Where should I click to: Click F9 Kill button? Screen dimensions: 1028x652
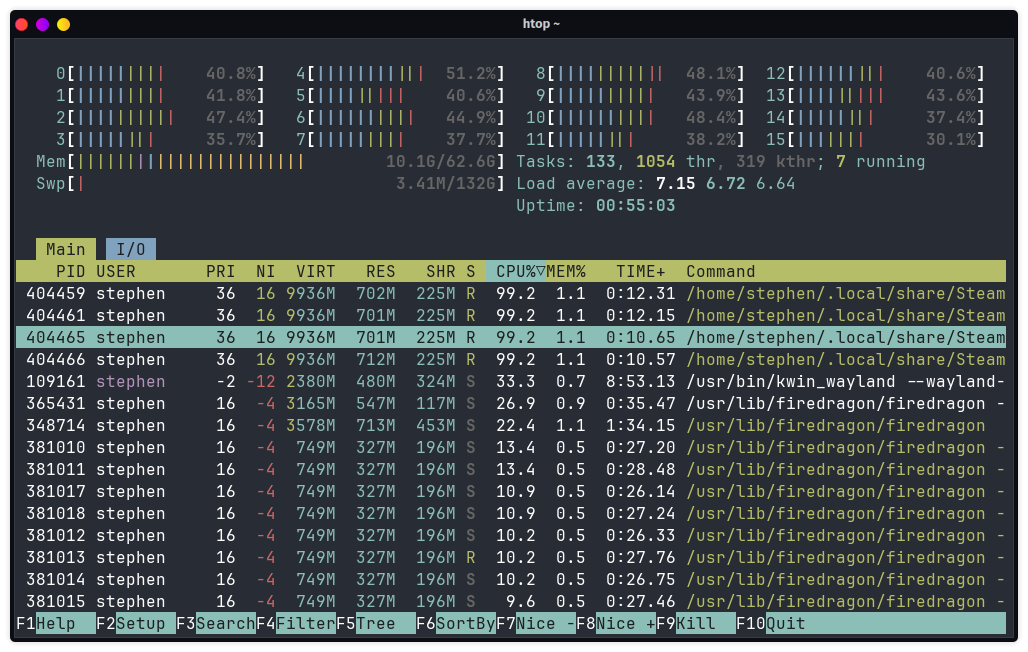696,623
